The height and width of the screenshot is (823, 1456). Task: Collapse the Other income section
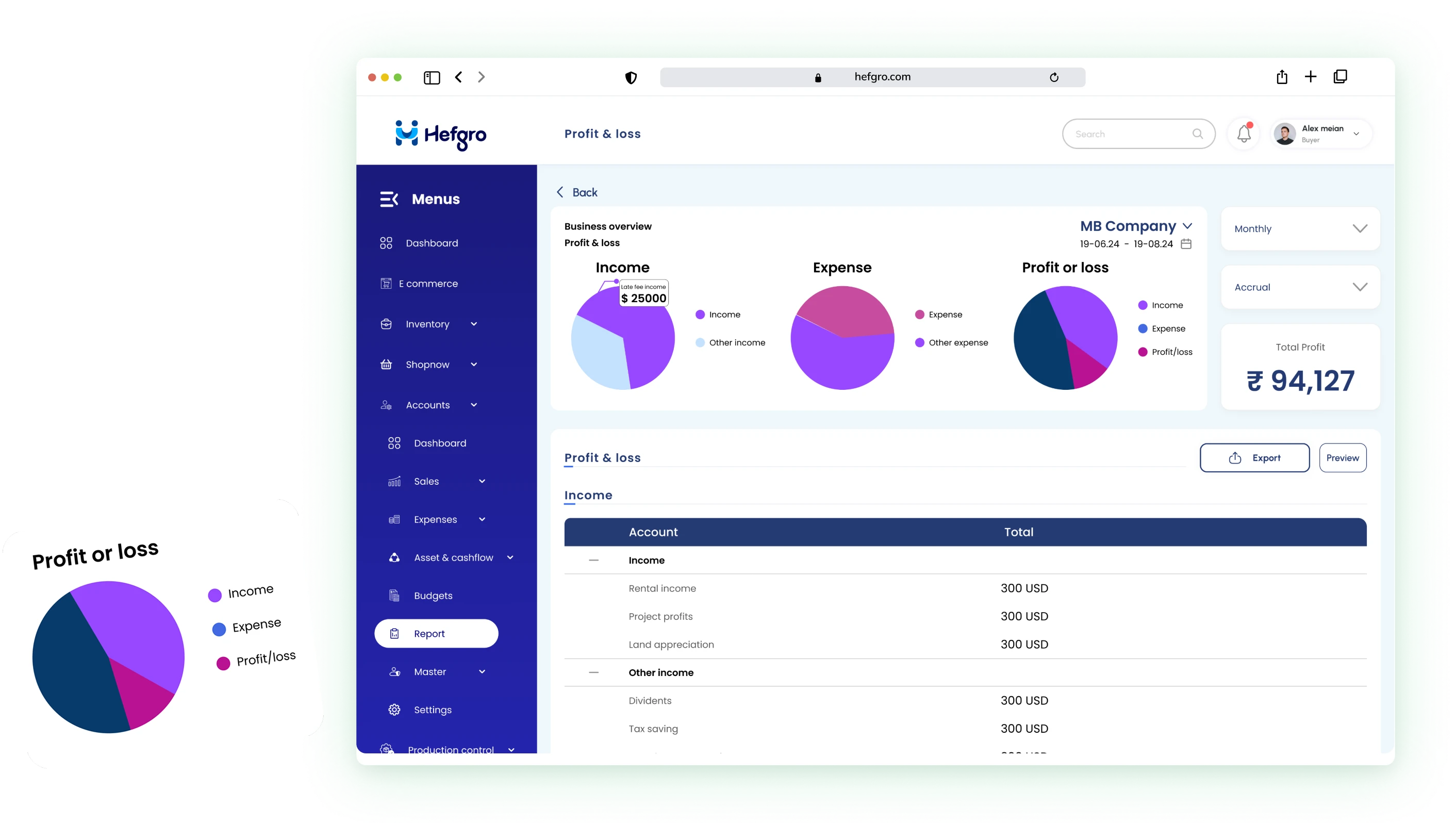click(593, 672)
